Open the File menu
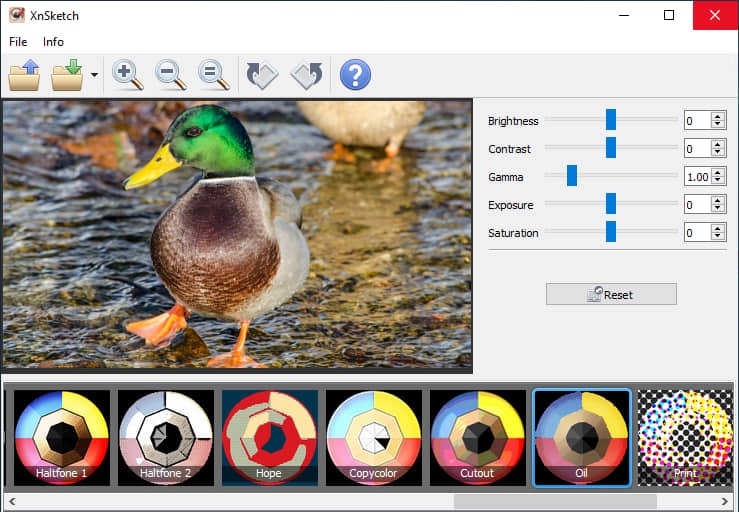 click(x=18, y=42)
